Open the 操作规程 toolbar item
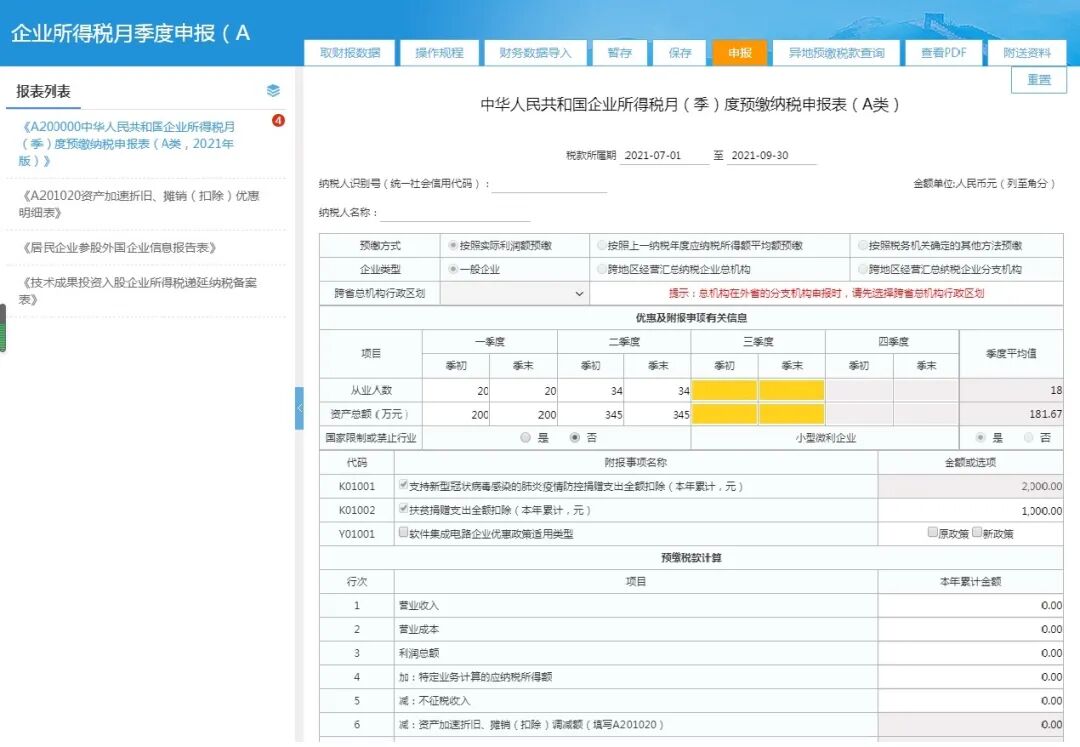Screen dimensions: 1080x747 pos(438,52)
